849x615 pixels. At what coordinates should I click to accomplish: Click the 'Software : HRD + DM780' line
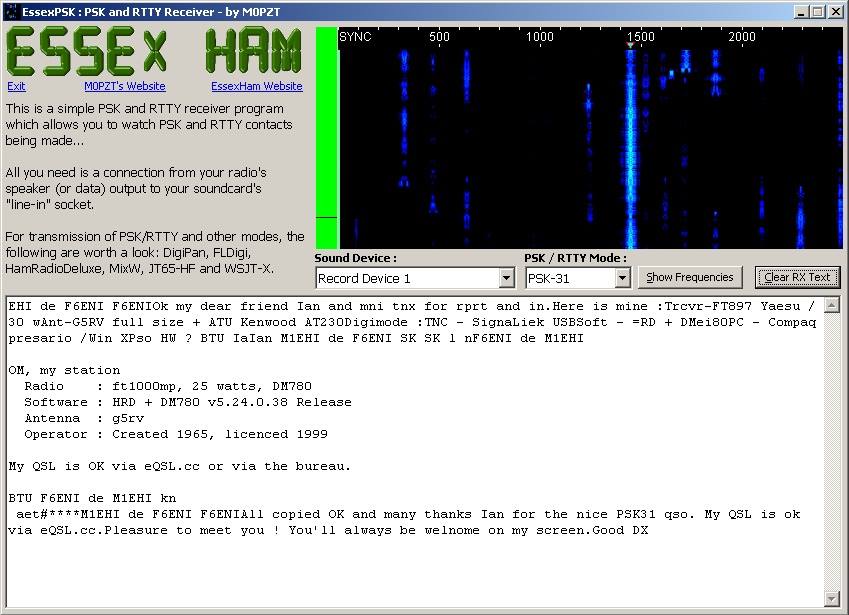tap(188, 402)
